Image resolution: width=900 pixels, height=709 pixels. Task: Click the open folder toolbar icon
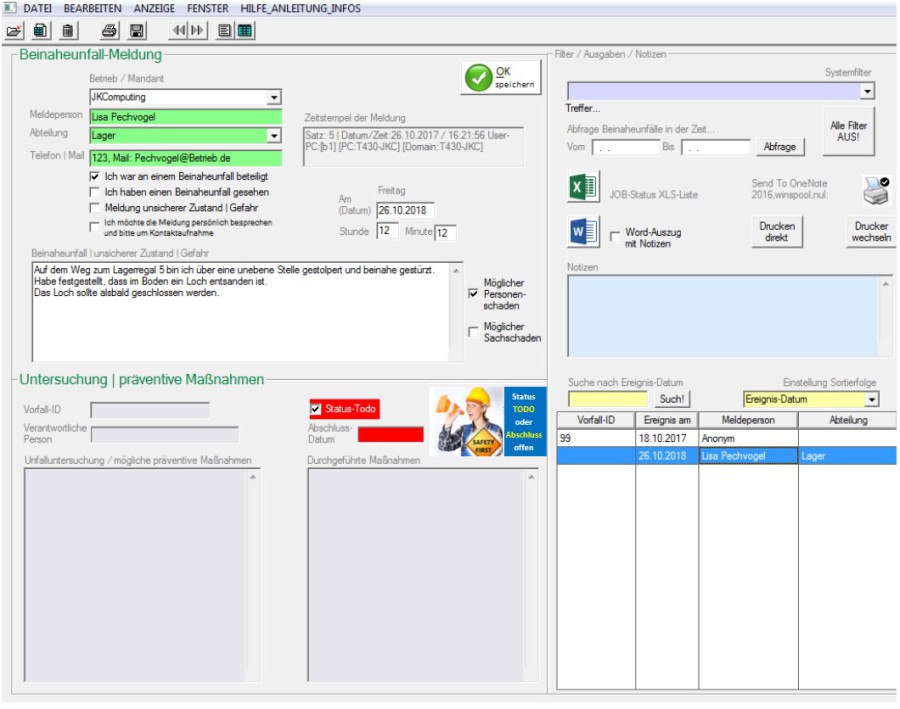[14, 30]
